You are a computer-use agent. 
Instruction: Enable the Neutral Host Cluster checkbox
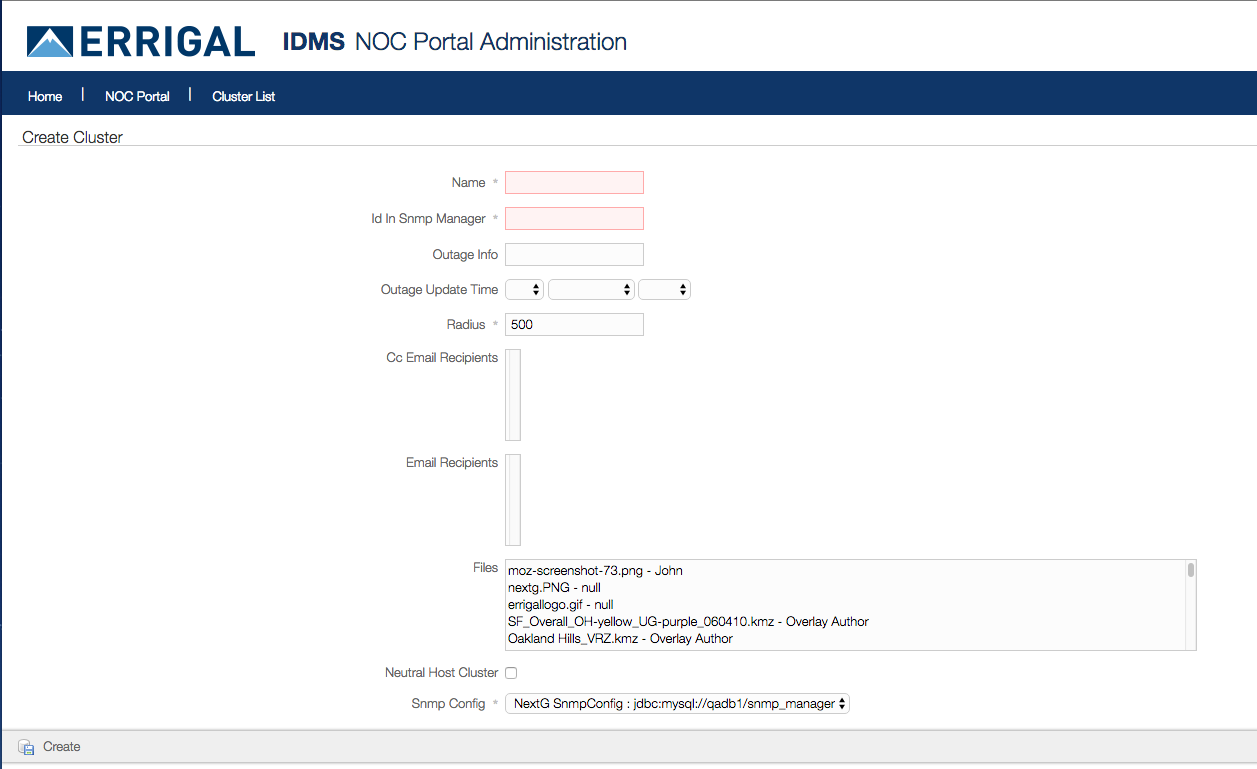pos(511,673)
